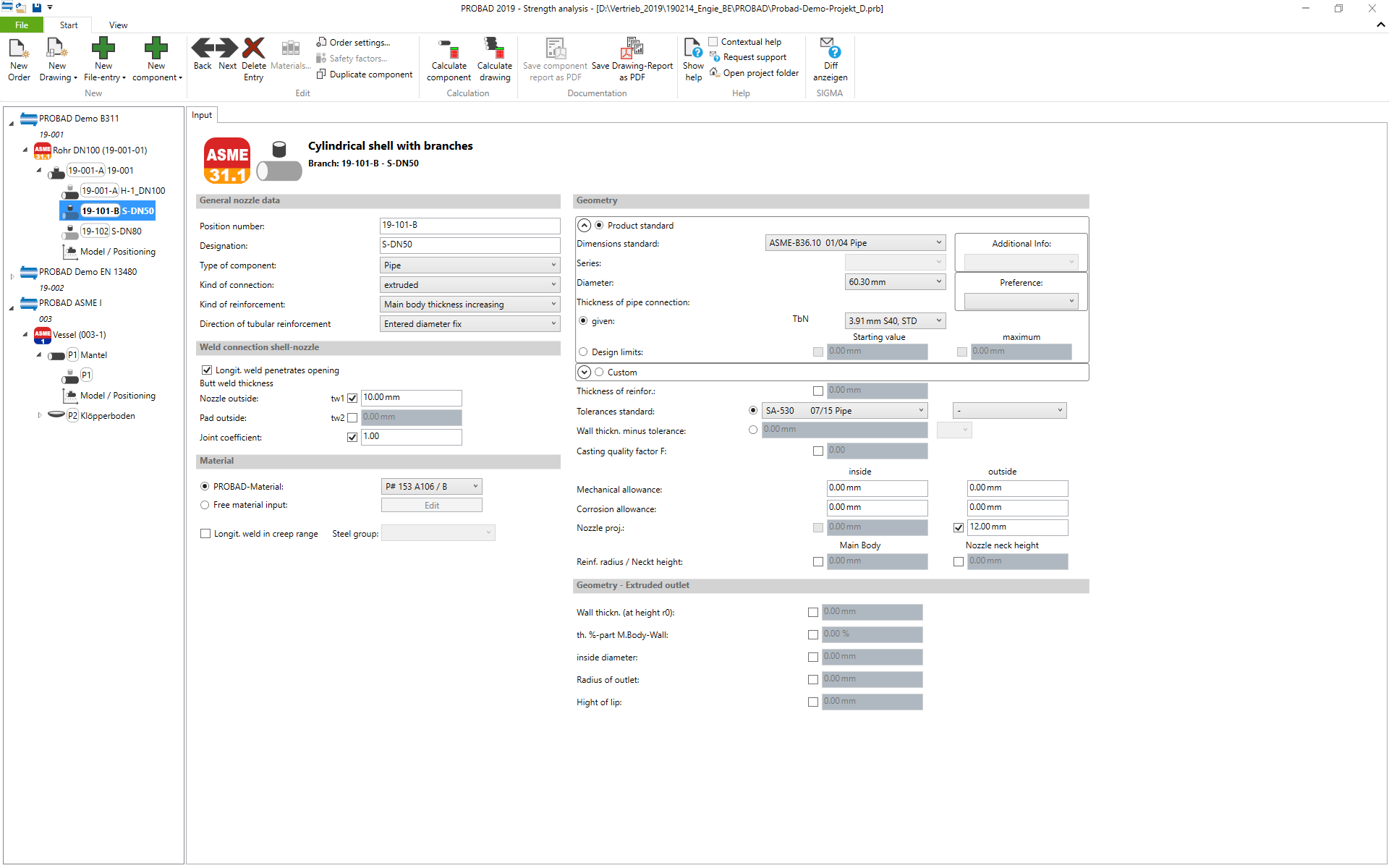Image resolution: width=1389 pixels, height=868 pixels.
Task: Switch to the View ribbon tab
Action: click(118, 25)
